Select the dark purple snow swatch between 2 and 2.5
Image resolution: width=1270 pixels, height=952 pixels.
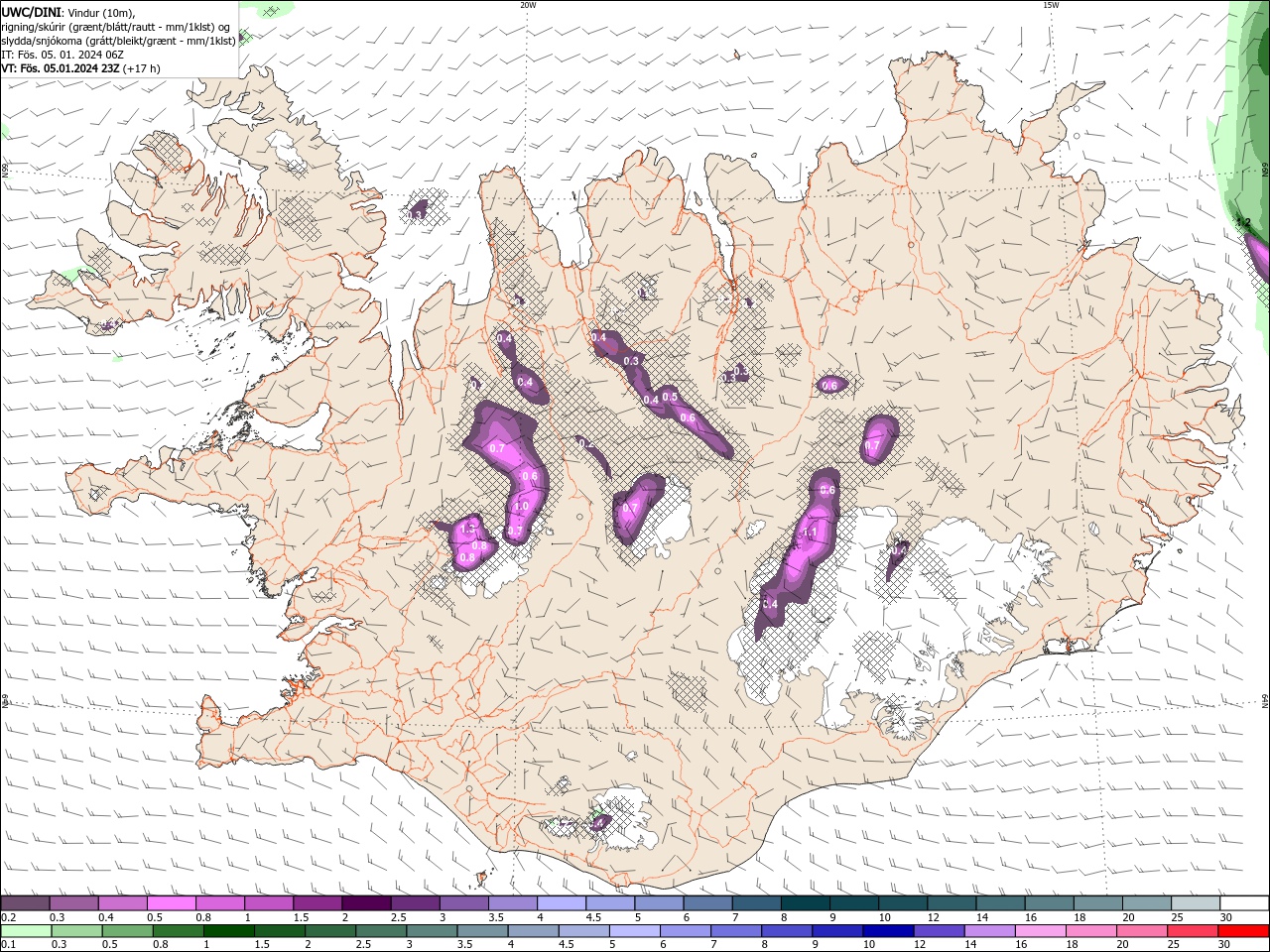(366, 903)
